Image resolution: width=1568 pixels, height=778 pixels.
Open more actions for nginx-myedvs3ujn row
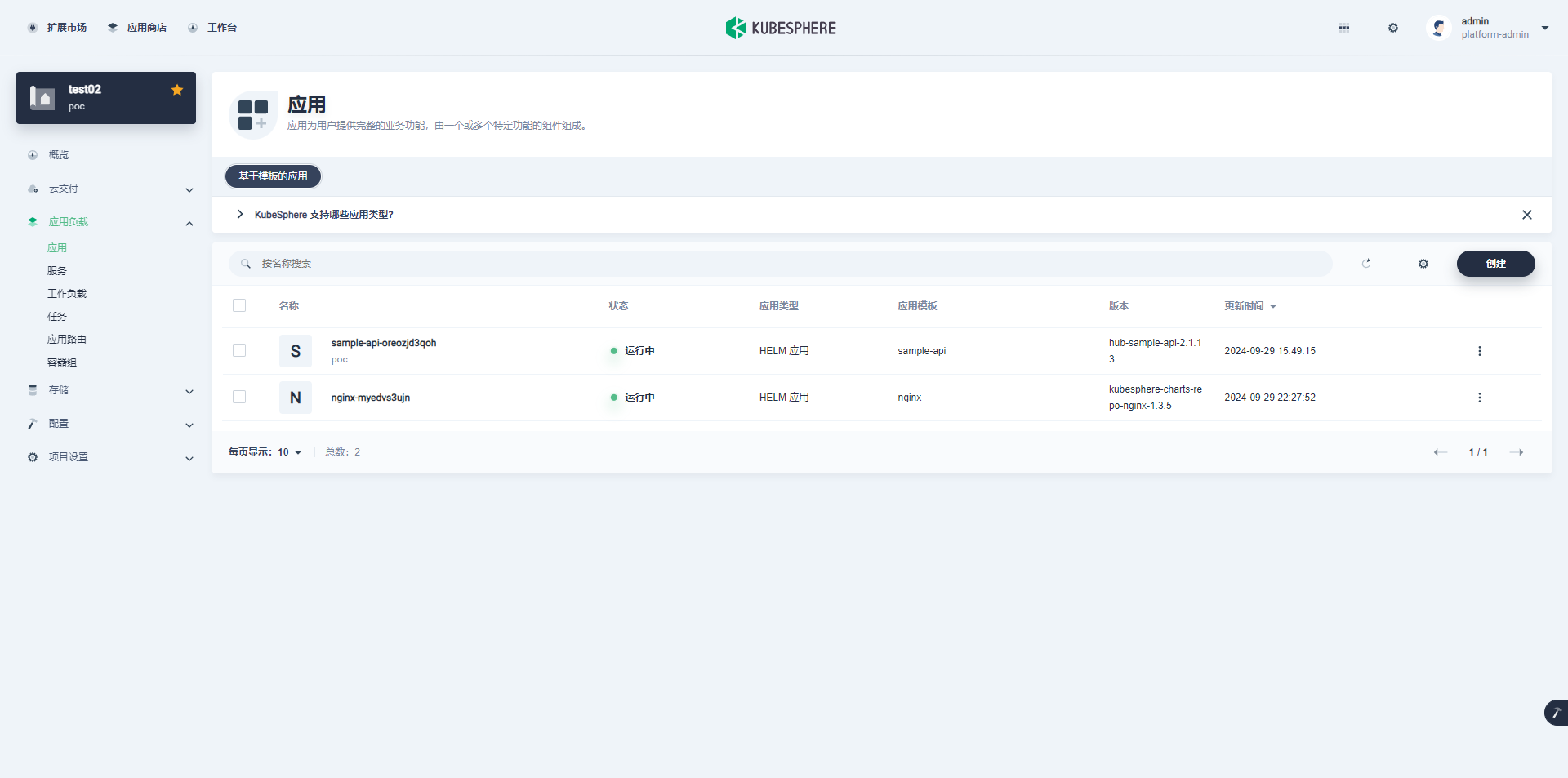click(x=1479, y=398)
